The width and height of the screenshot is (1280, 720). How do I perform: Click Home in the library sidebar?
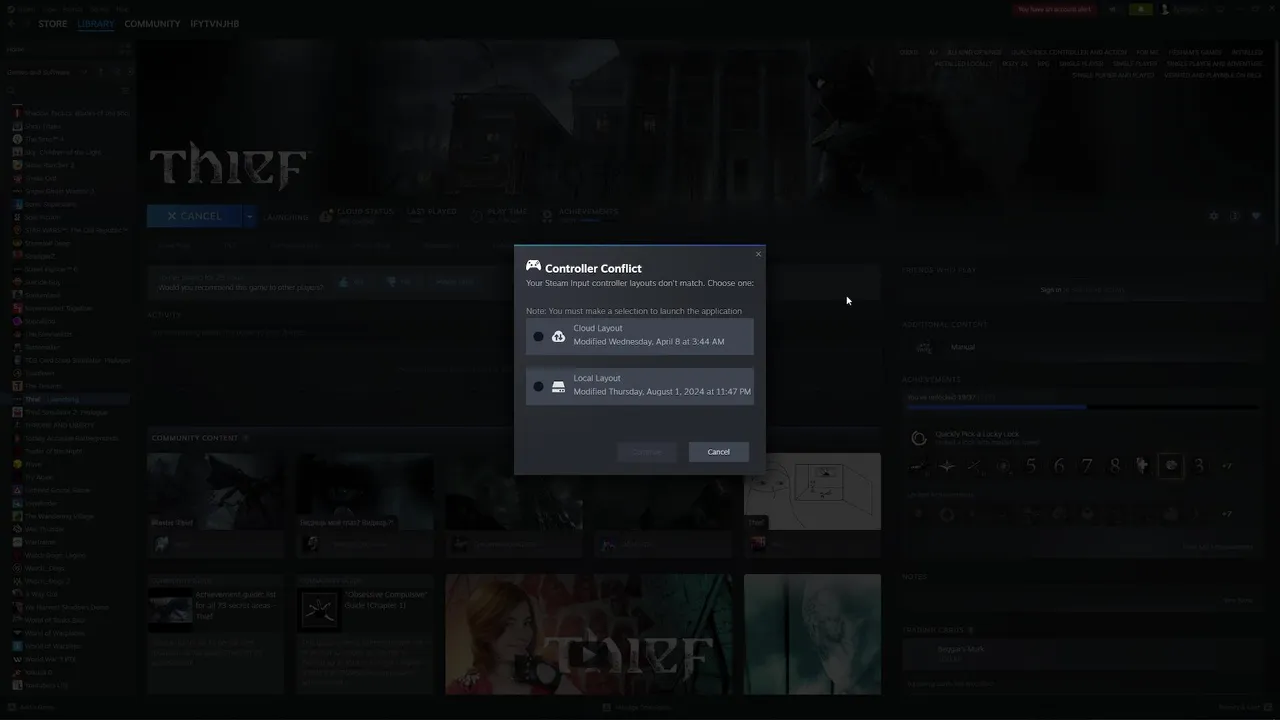point(15,49)
